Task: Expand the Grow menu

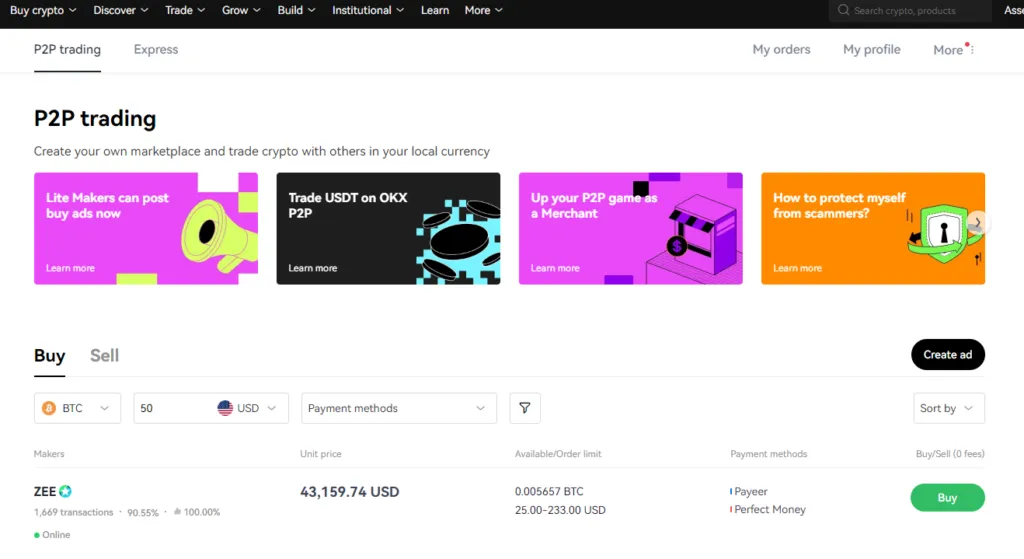Action: [241, 10]
